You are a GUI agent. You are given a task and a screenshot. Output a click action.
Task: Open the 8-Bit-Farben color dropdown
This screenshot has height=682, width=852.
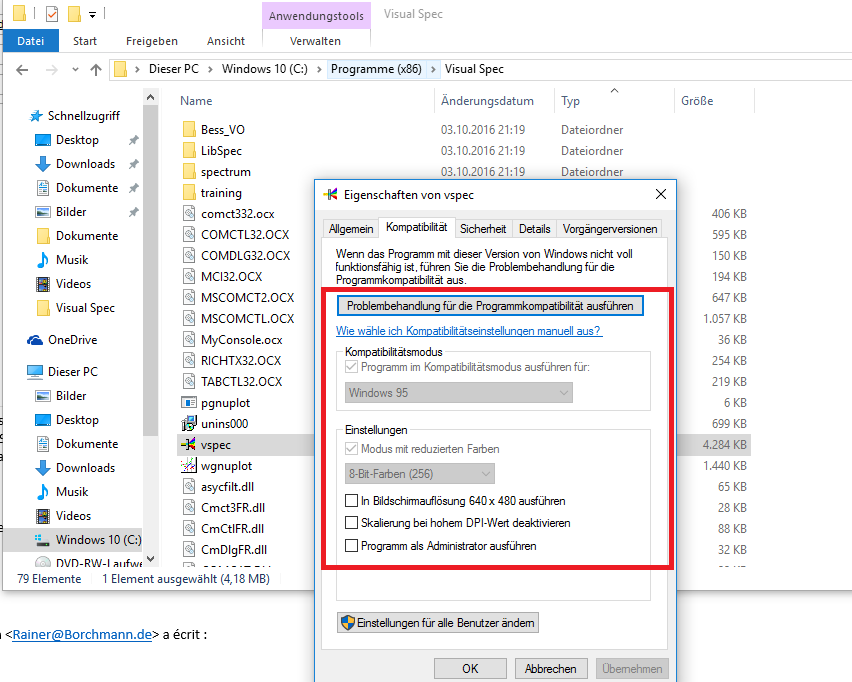(419, 473)
